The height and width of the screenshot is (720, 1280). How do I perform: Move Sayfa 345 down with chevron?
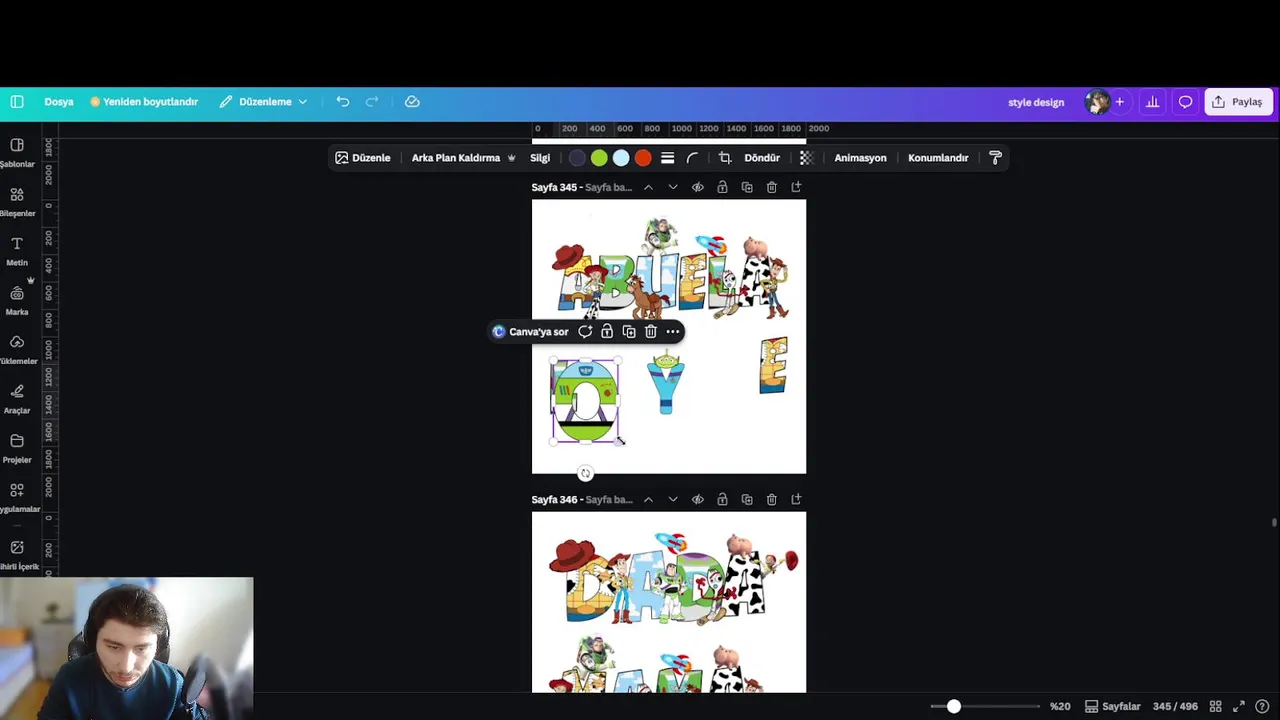click(673, 187)
